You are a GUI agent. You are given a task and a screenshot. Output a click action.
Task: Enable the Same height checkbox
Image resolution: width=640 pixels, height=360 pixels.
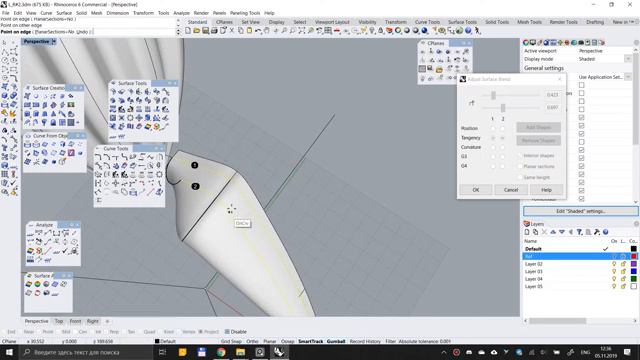[520, 178]
